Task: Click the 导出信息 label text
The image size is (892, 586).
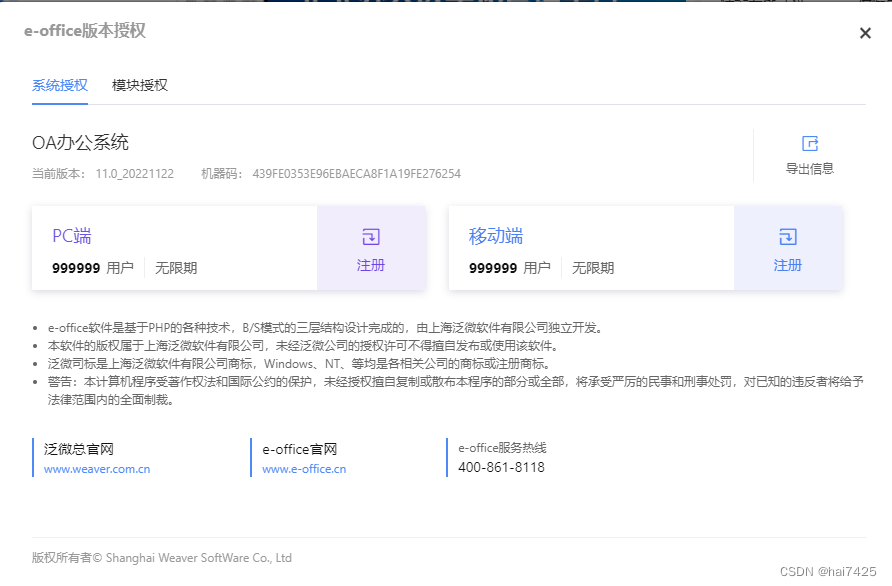Action: pyautogui.click(x=810, y=169)
